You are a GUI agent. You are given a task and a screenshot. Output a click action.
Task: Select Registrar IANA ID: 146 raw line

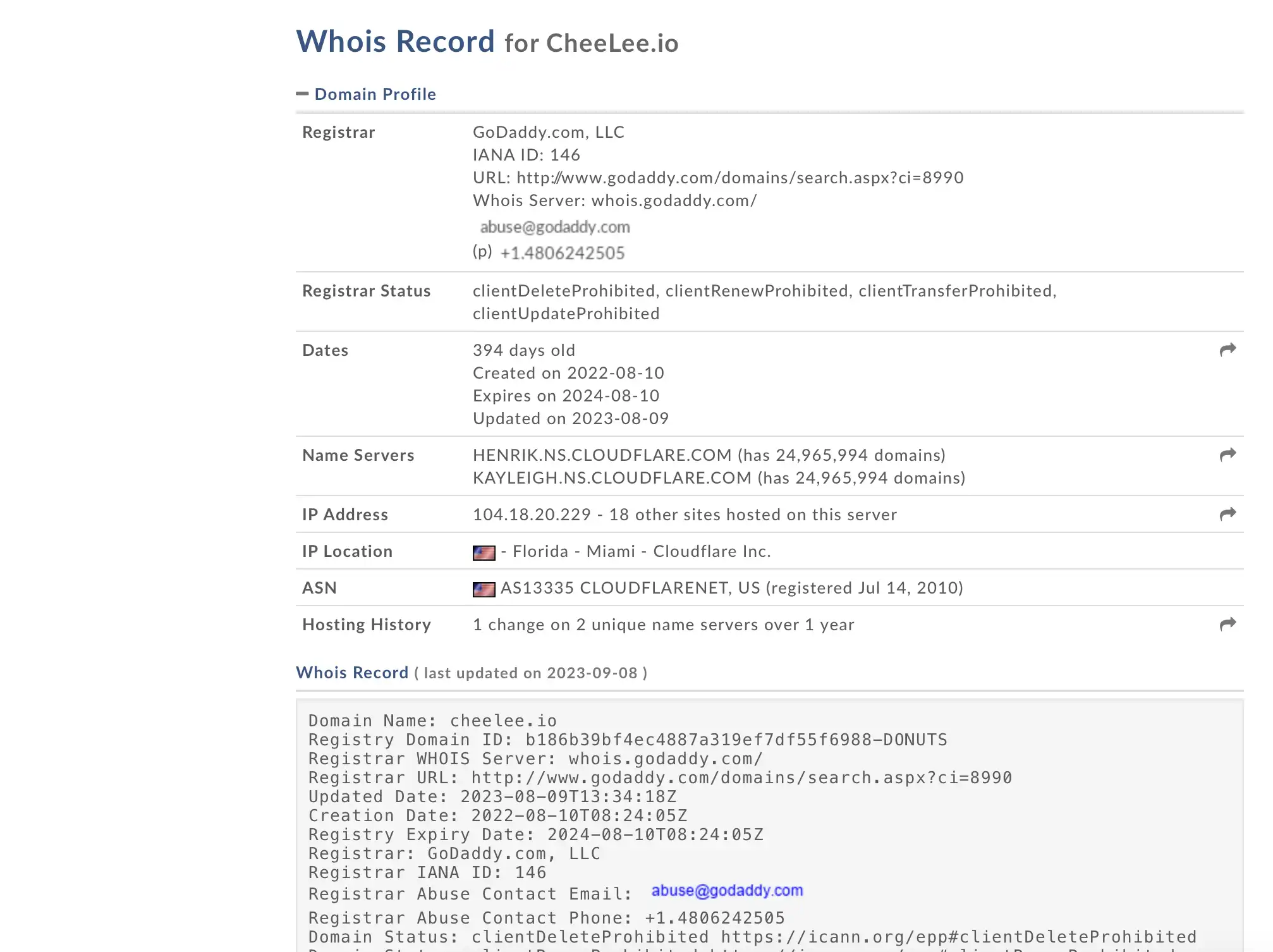pos(427,872)
